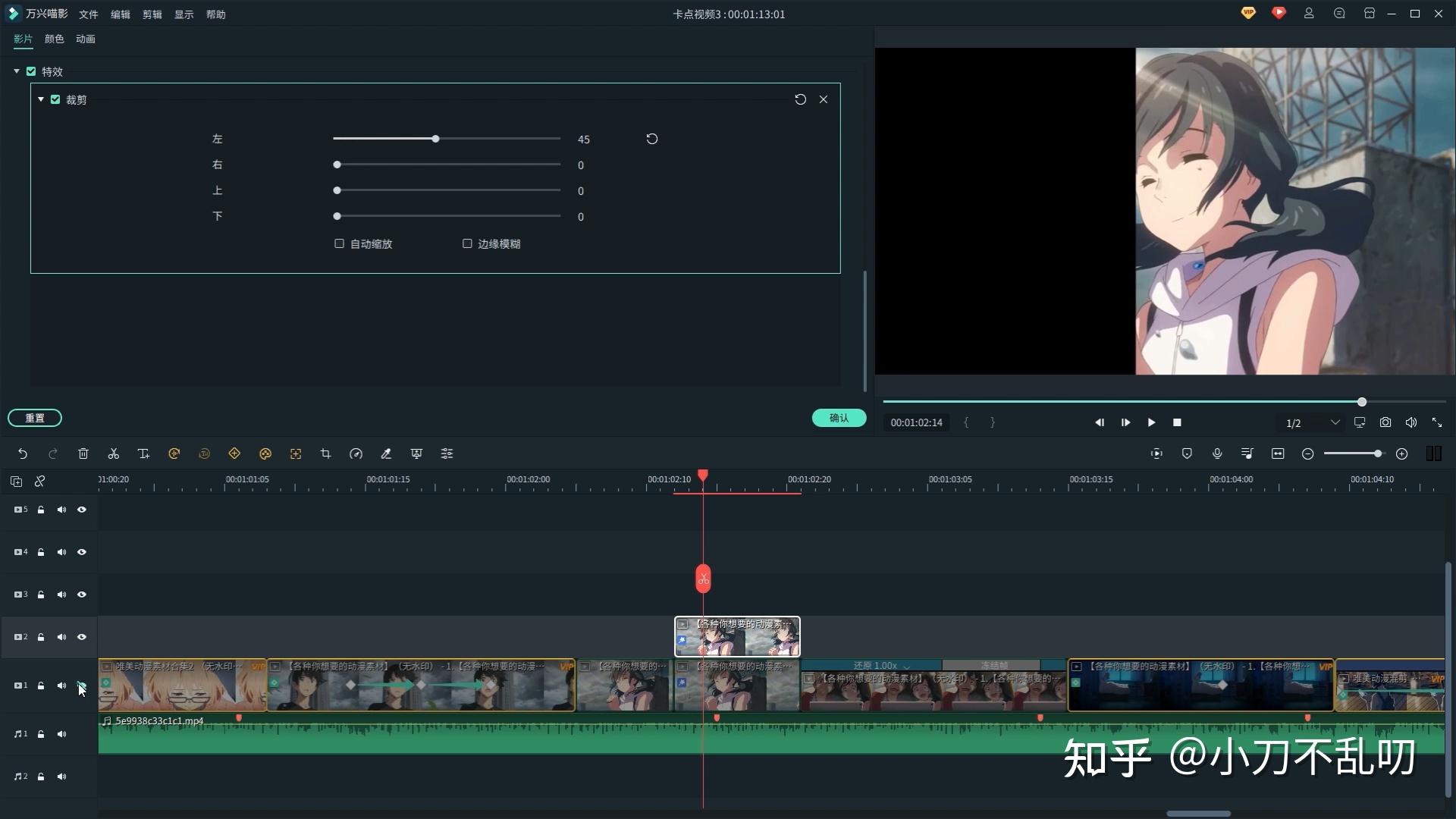Zoom out timeline with minus icon
Image resolution: width=1456 pixels, height=819 pixels.
coord(1308,453)
